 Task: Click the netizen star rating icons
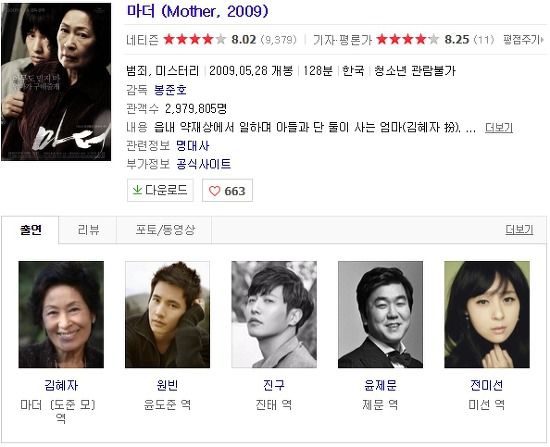point(195,39)
